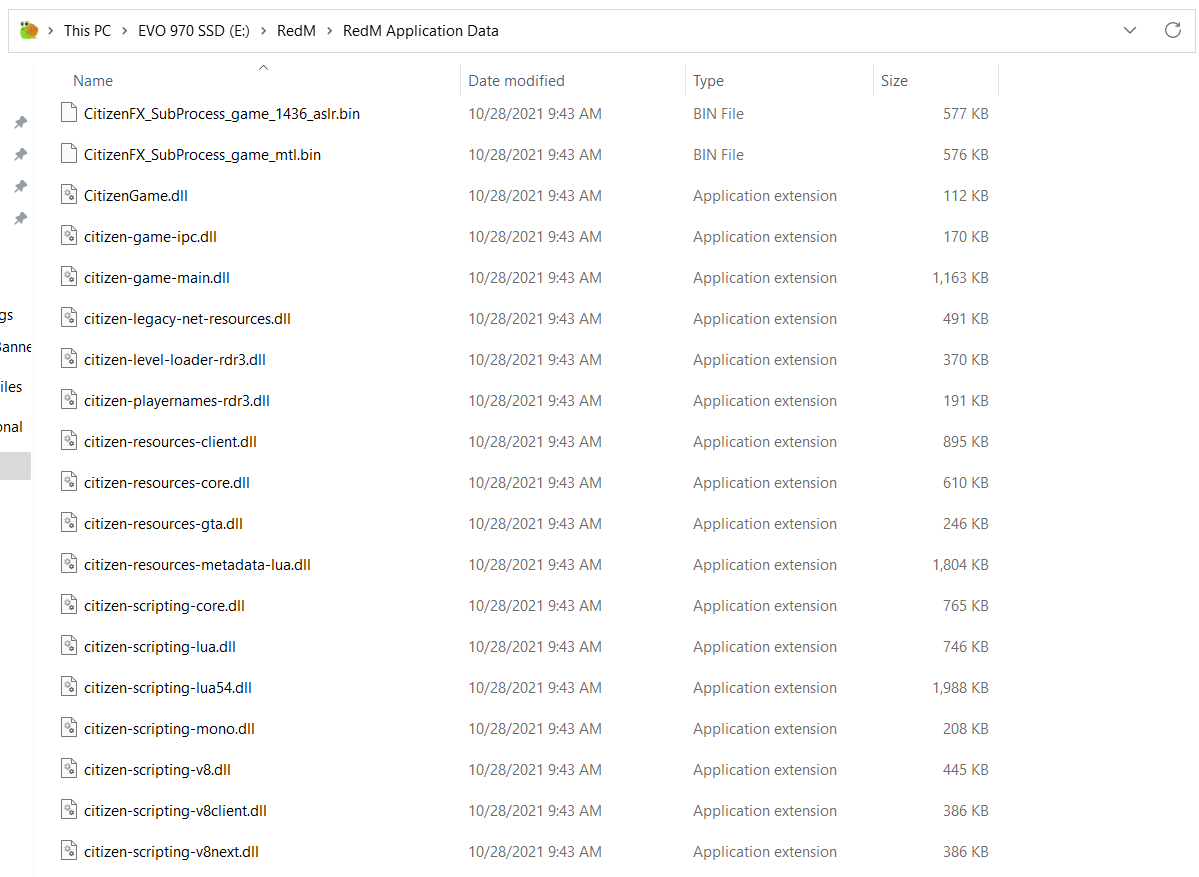Screen dimensions: 1199x877
Task: Open the address bar history dropdown
Action: point(1129,31)
